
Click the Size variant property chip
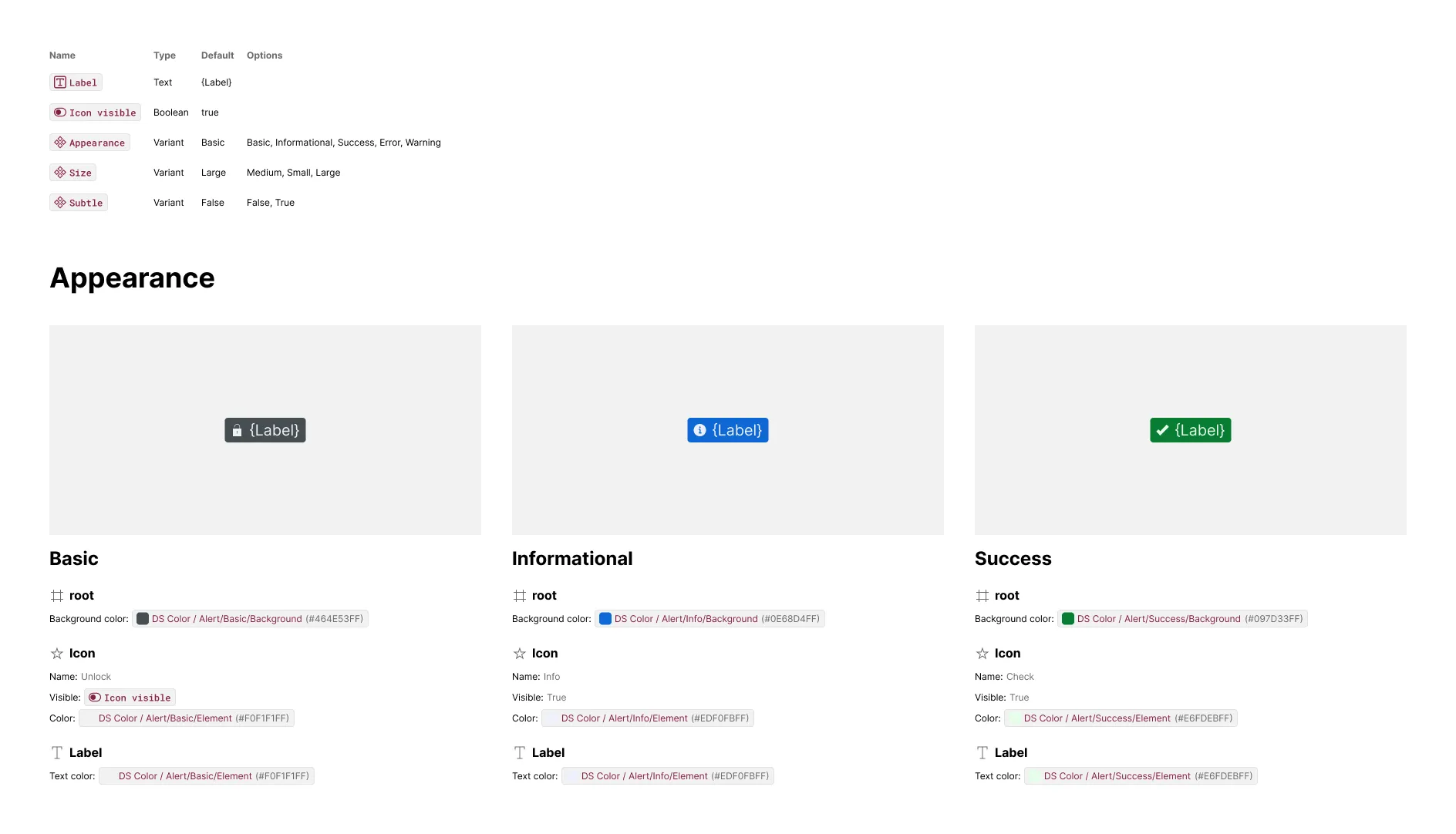72,173
